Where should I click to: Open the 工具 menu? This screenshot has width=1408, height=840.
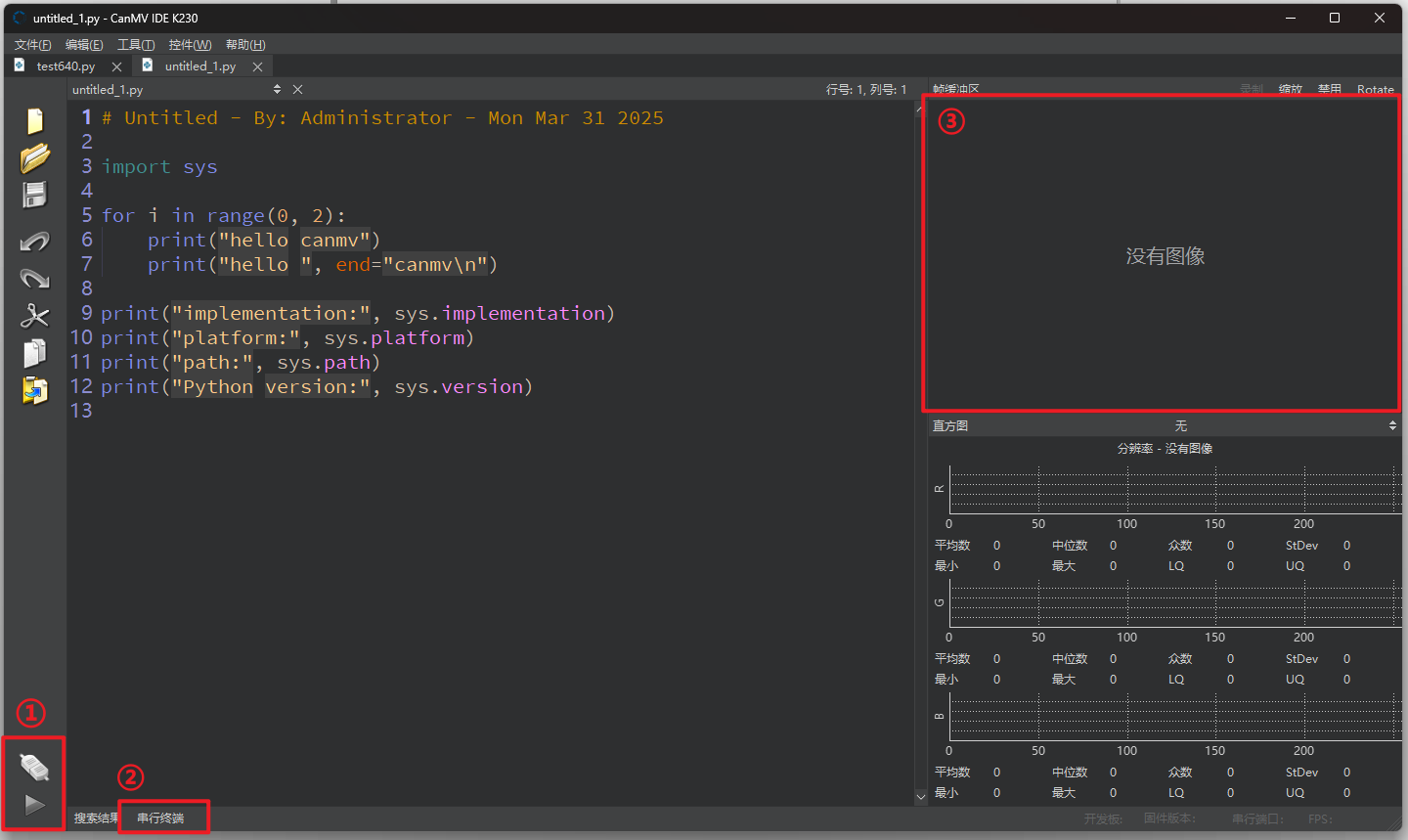[136, 45]
